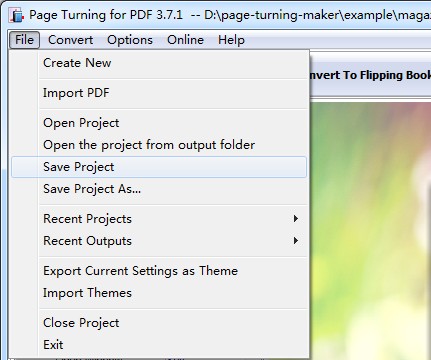The width and height of the screenshot is (431, 360).
Task: Select Export Current Settings as Theme
Action: click(x=159, y=271)
